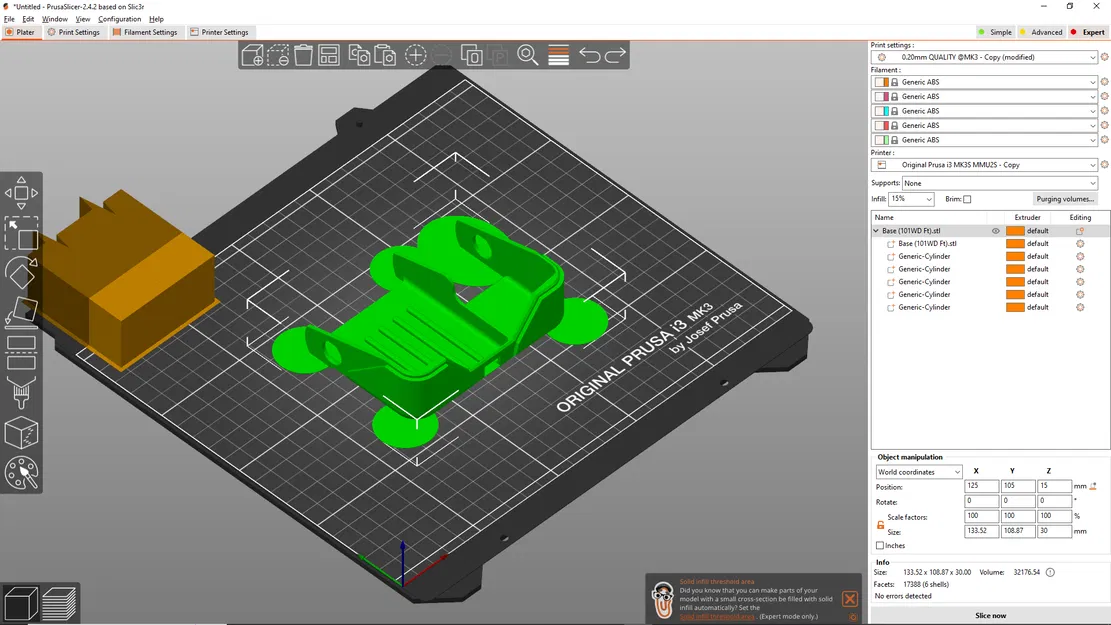Image resolution: width=1111 pixels, height=625 pixels.
Task: Open gear settings next to Print settings preset
Action: [x=1104, y=57]
